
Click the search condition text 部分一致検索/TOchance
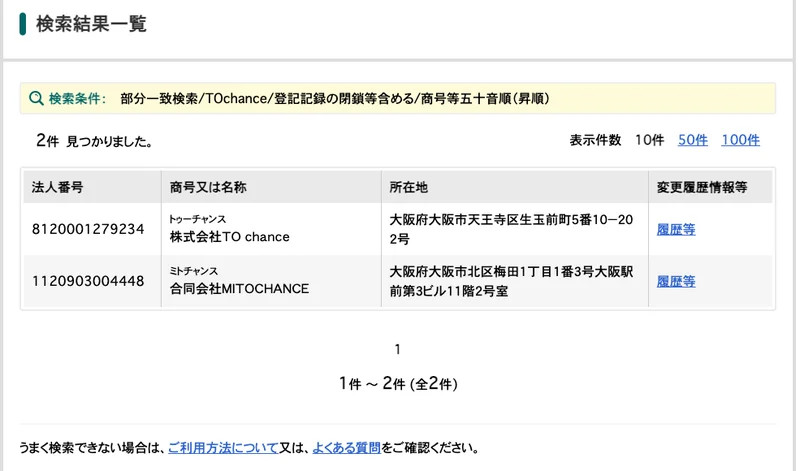[x=194, y=98]
